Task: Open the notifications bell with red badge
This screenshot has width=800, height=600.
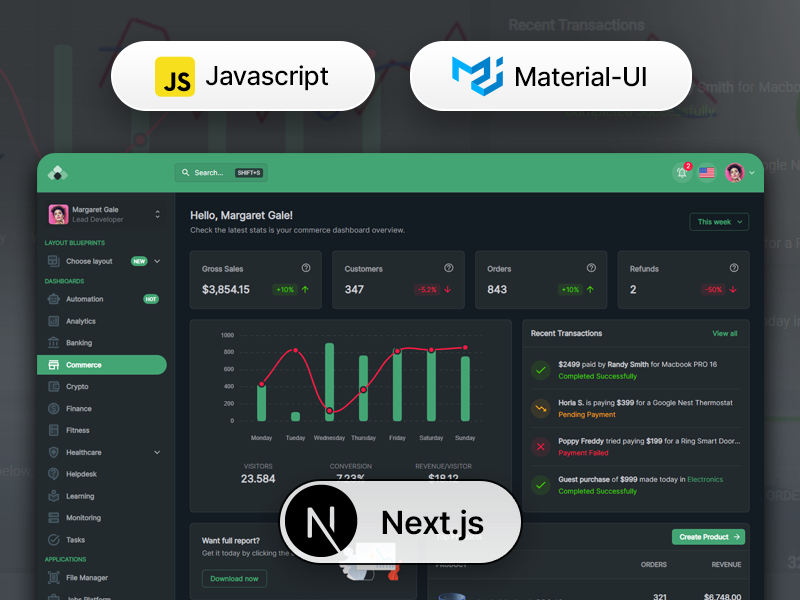Action: [682, 172]
